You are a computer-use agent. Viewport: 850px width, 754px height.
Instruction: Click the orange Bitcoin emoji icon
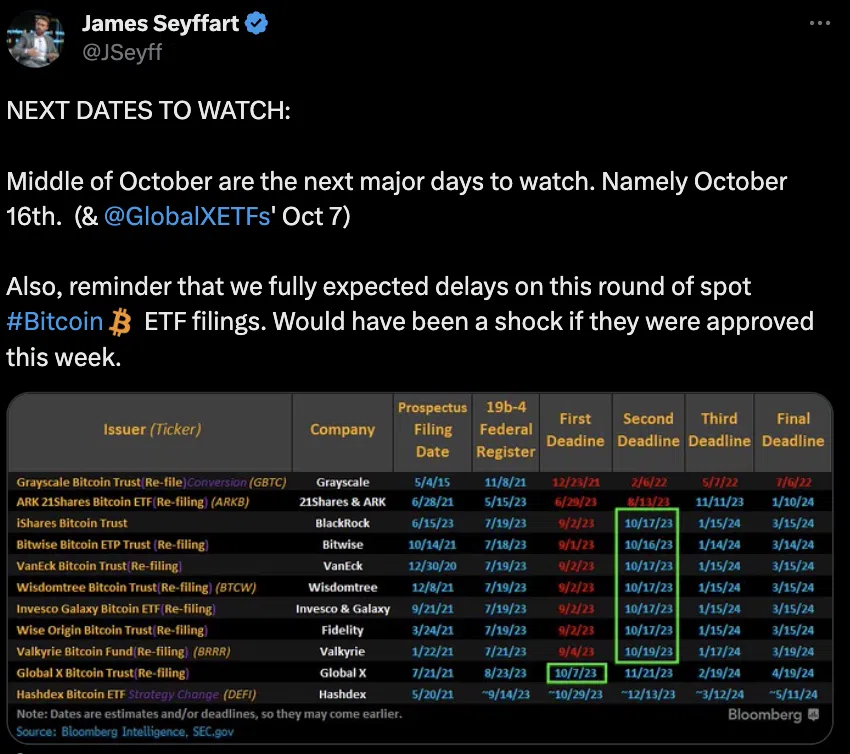[x=120, y=322]
